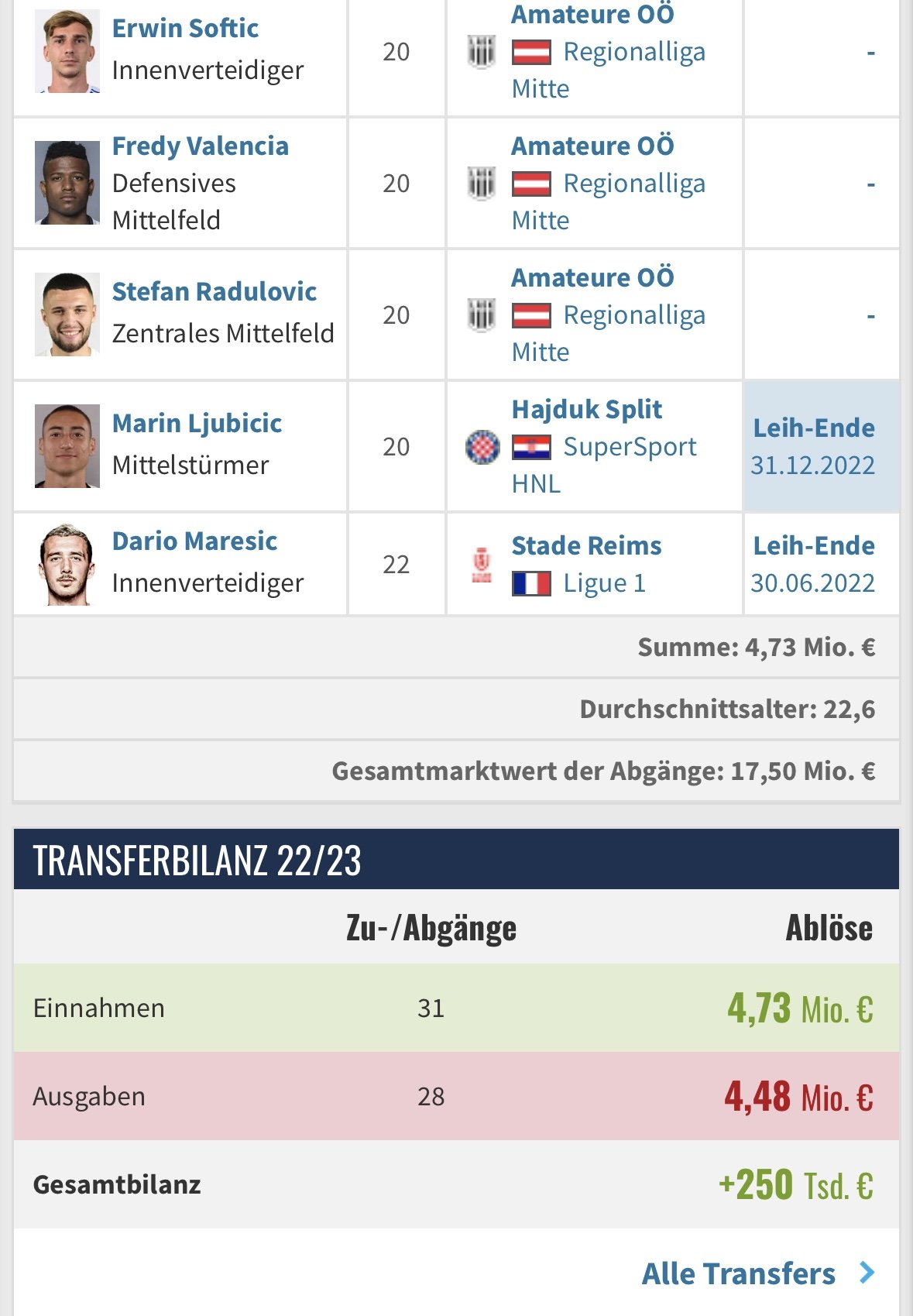913x1316 pixels.
Task: Click the Austrian flag in Erwin Softic's row
Action: [x=531, y=53]
